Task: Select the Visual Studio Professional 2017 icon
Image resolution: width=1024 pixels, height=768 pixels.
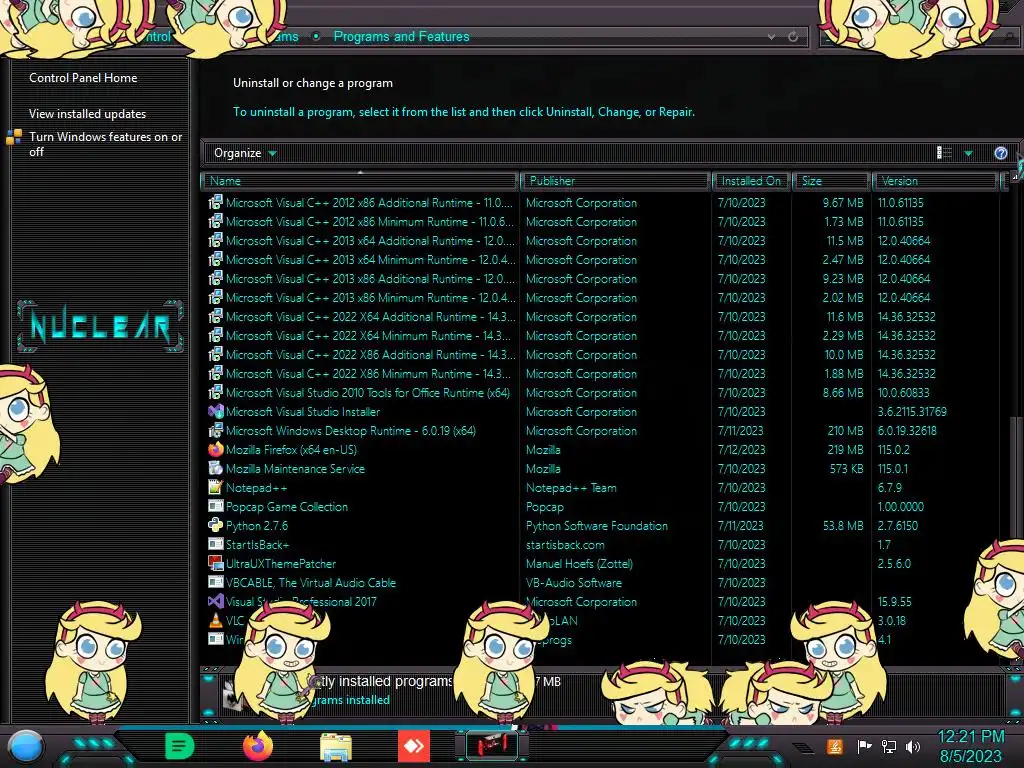Action: coord(216,601)
